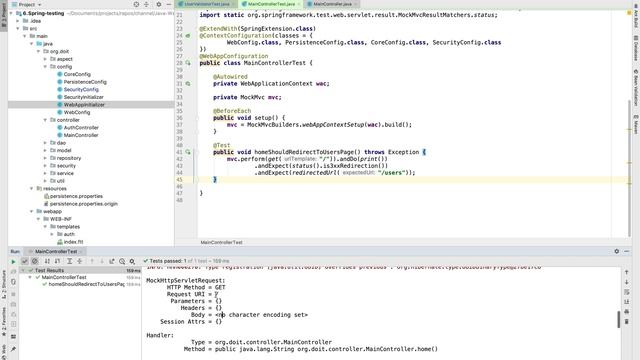This screenshot has height=360, width=640.
Task: Open the Favorites tool window
Action: [x=4, y=322]
